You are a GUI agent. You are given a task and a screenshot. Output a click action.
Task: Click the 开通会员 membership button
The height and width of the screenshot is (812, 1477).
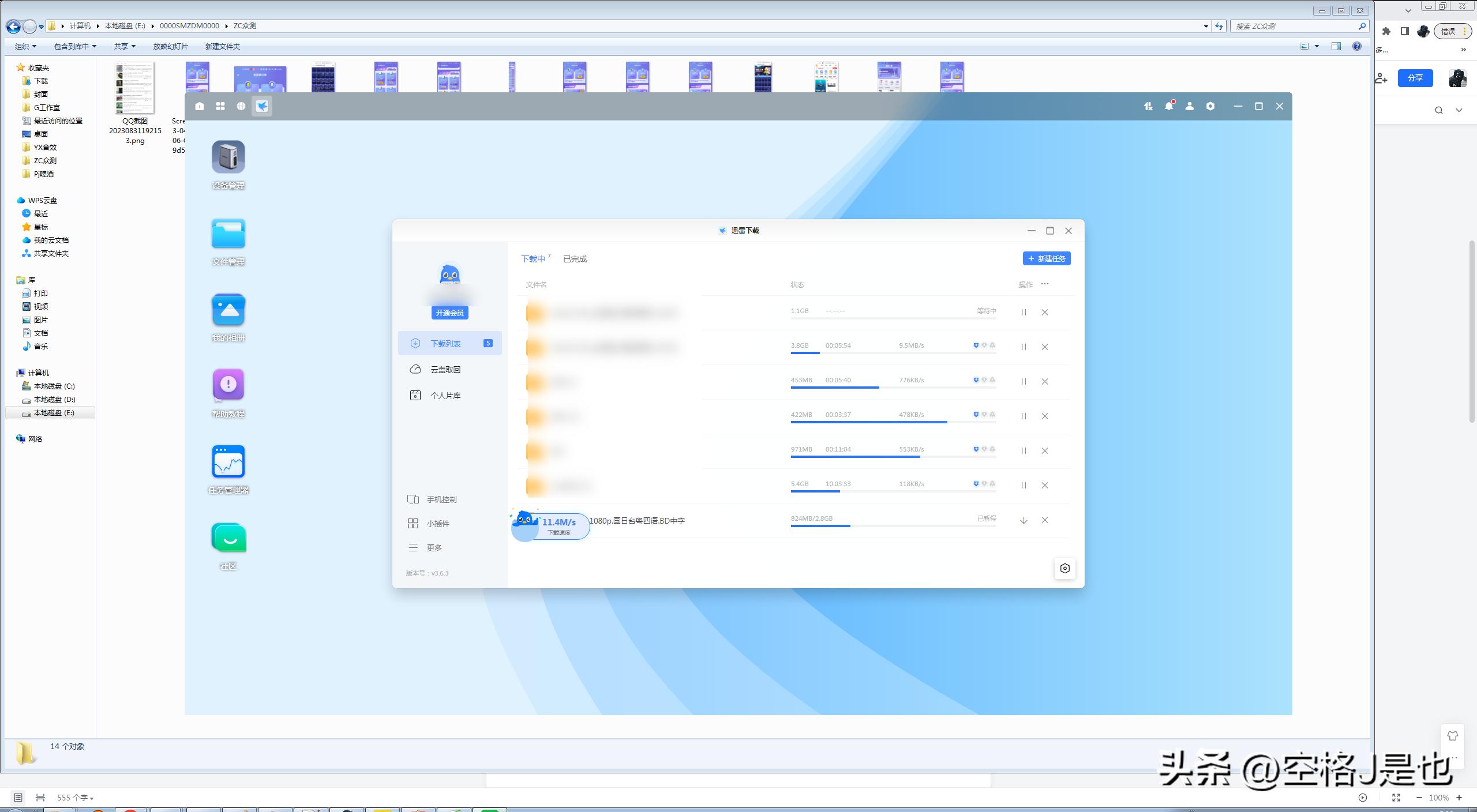[449, 313]
